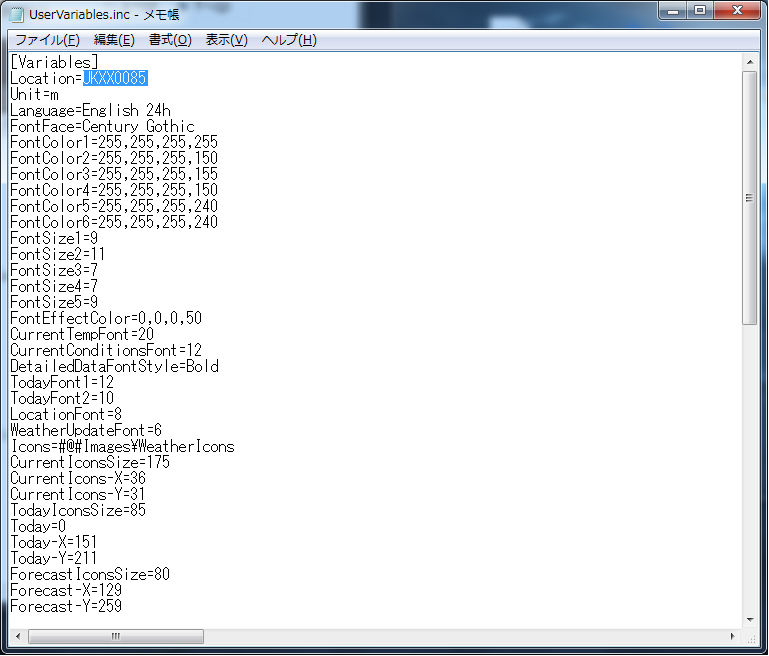Click the [Variables] section header line
Viewport: 769px width, 656px height.
[54, 62]
